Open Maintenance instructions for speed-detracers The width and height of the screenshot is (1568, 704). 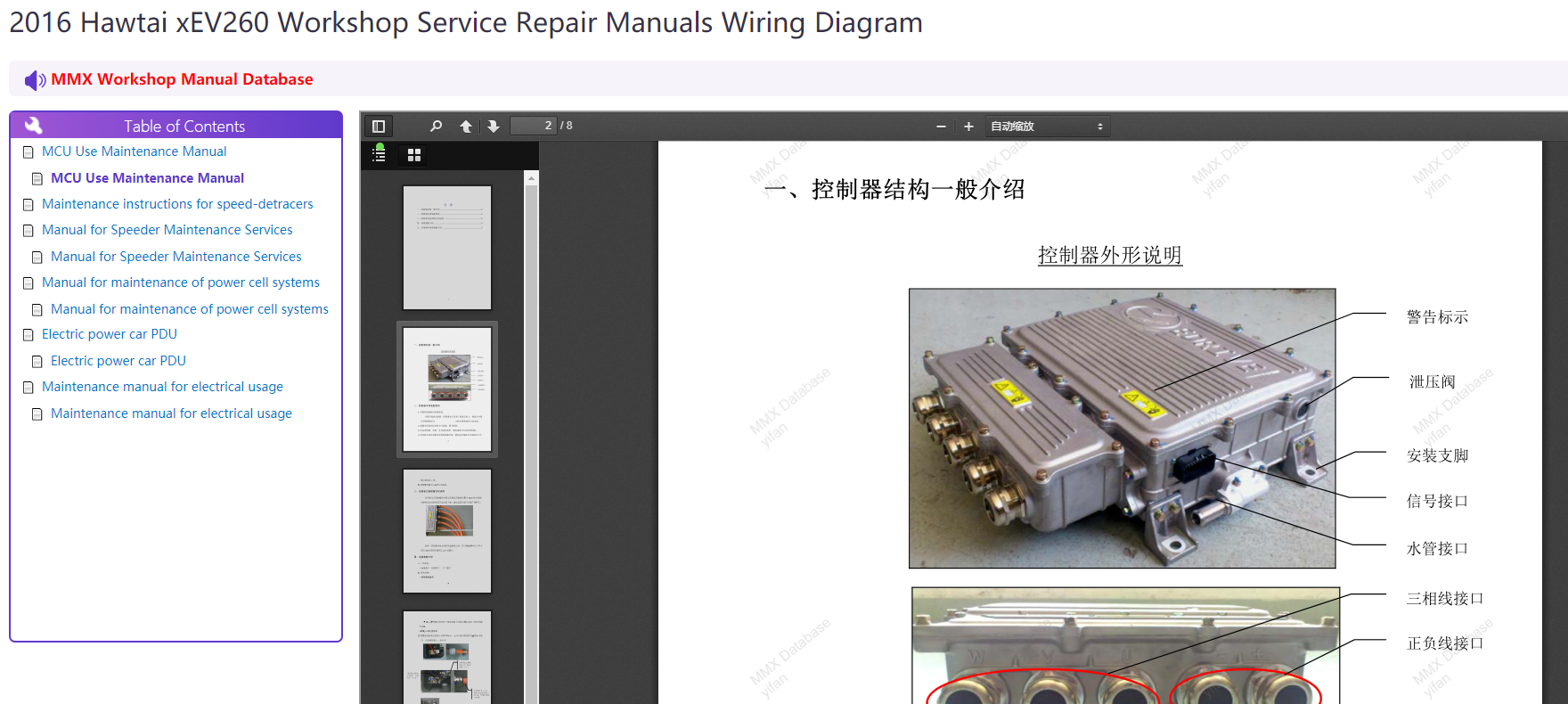[x=177, y=204]
